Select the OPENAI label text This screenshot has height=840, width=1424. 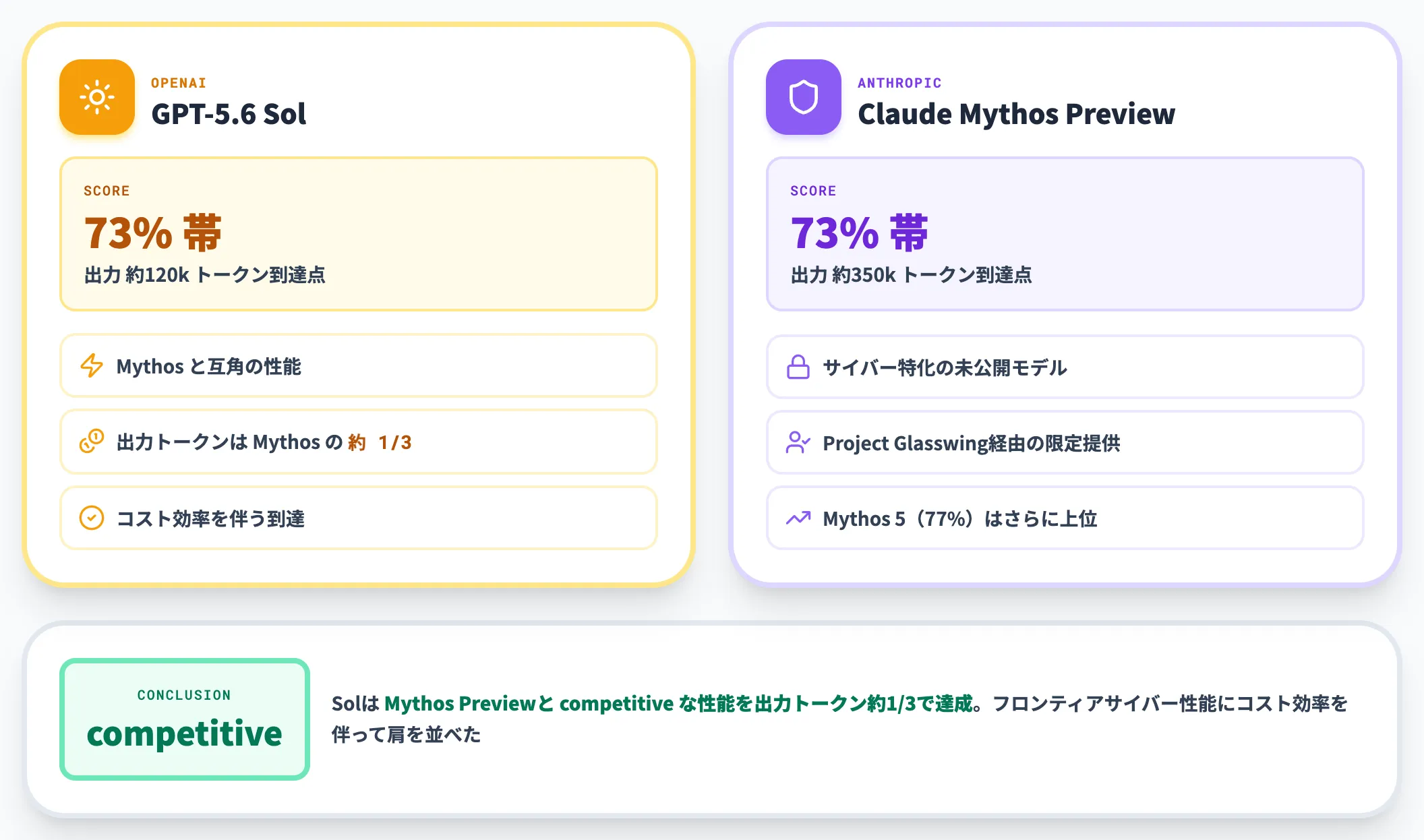[179, 83]
